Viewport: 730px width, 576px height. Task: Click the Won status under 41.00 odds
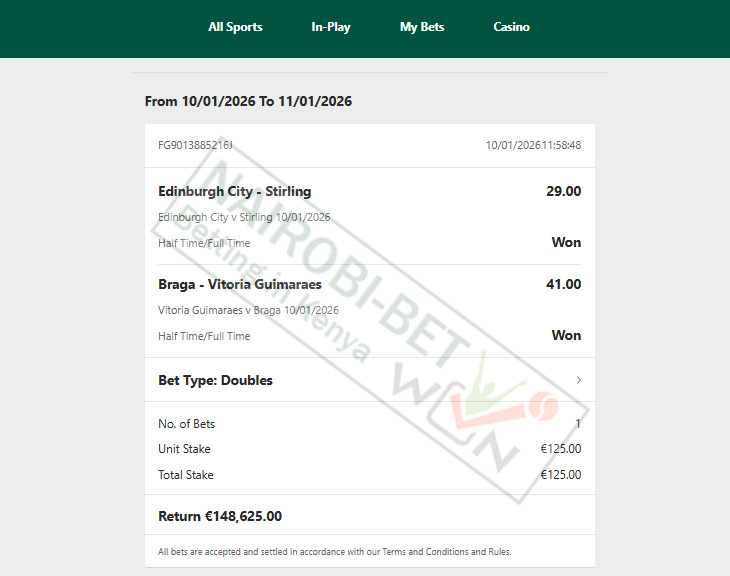[x=566, y=335]
